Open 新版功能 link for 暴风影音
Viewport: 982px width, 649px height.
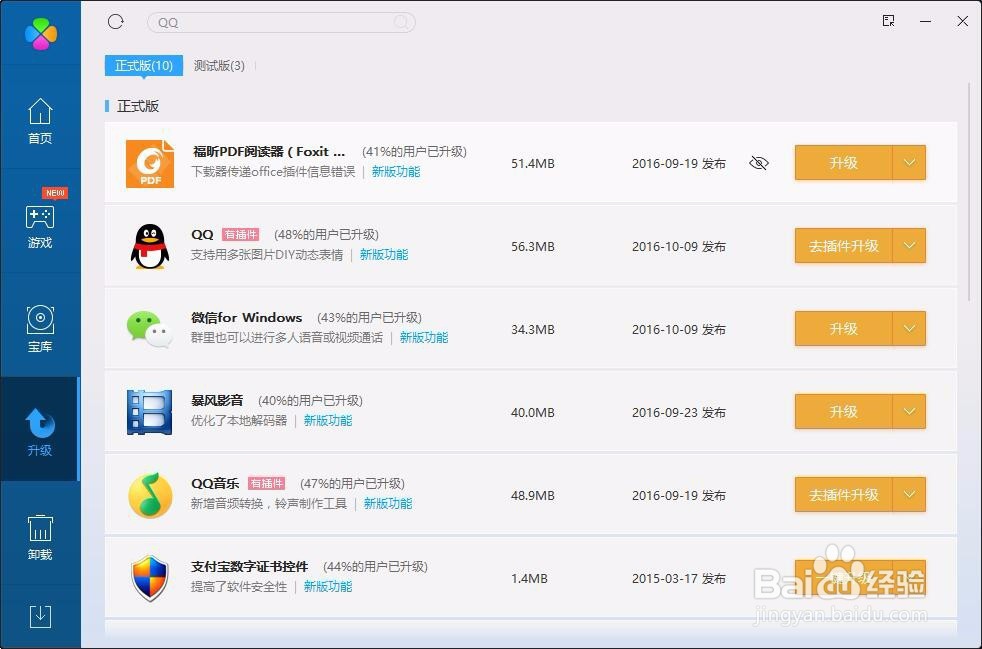coord(328,420)
